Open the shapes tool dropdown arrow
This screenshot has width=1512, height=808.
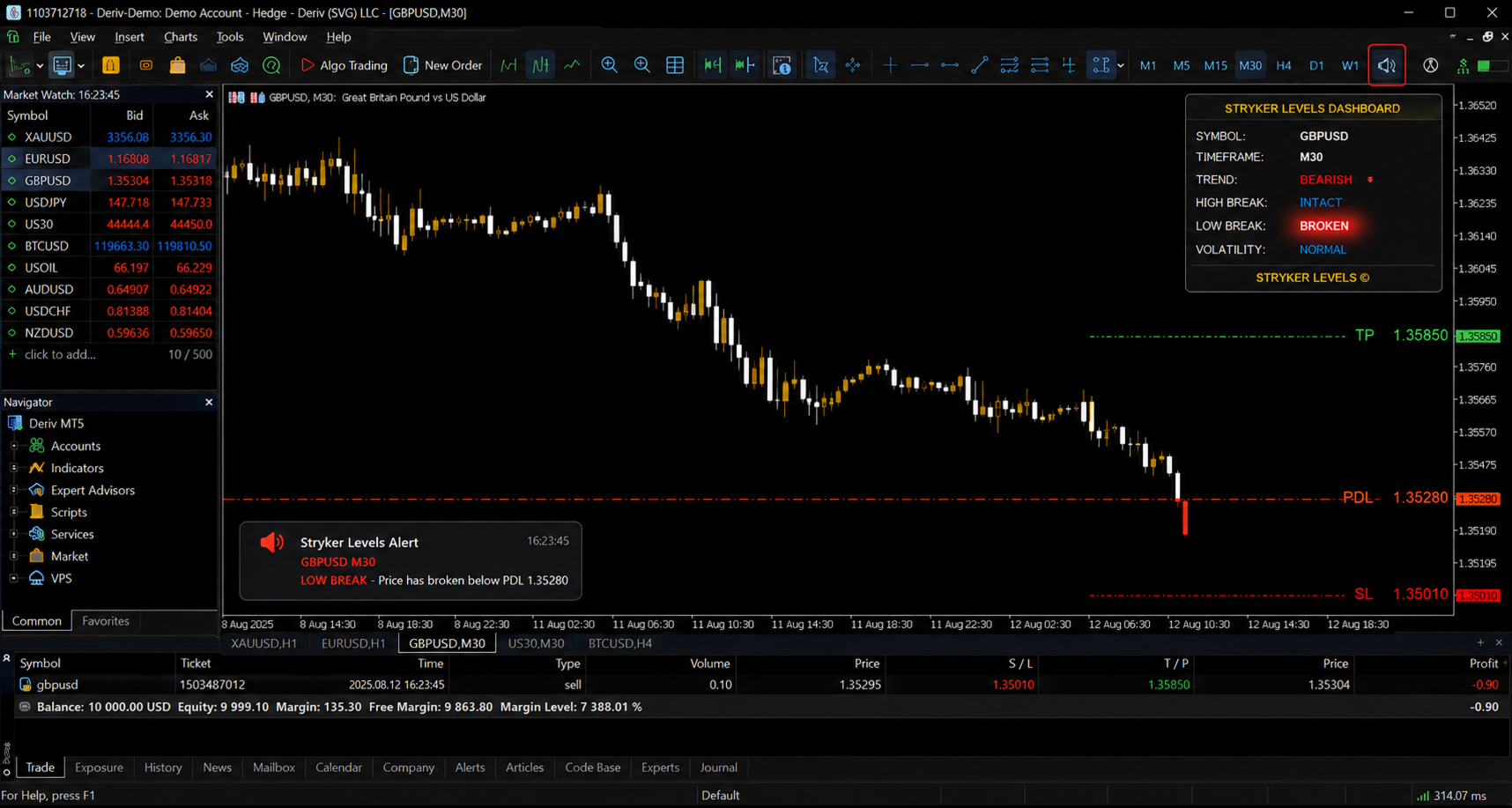click(1121, 66)
